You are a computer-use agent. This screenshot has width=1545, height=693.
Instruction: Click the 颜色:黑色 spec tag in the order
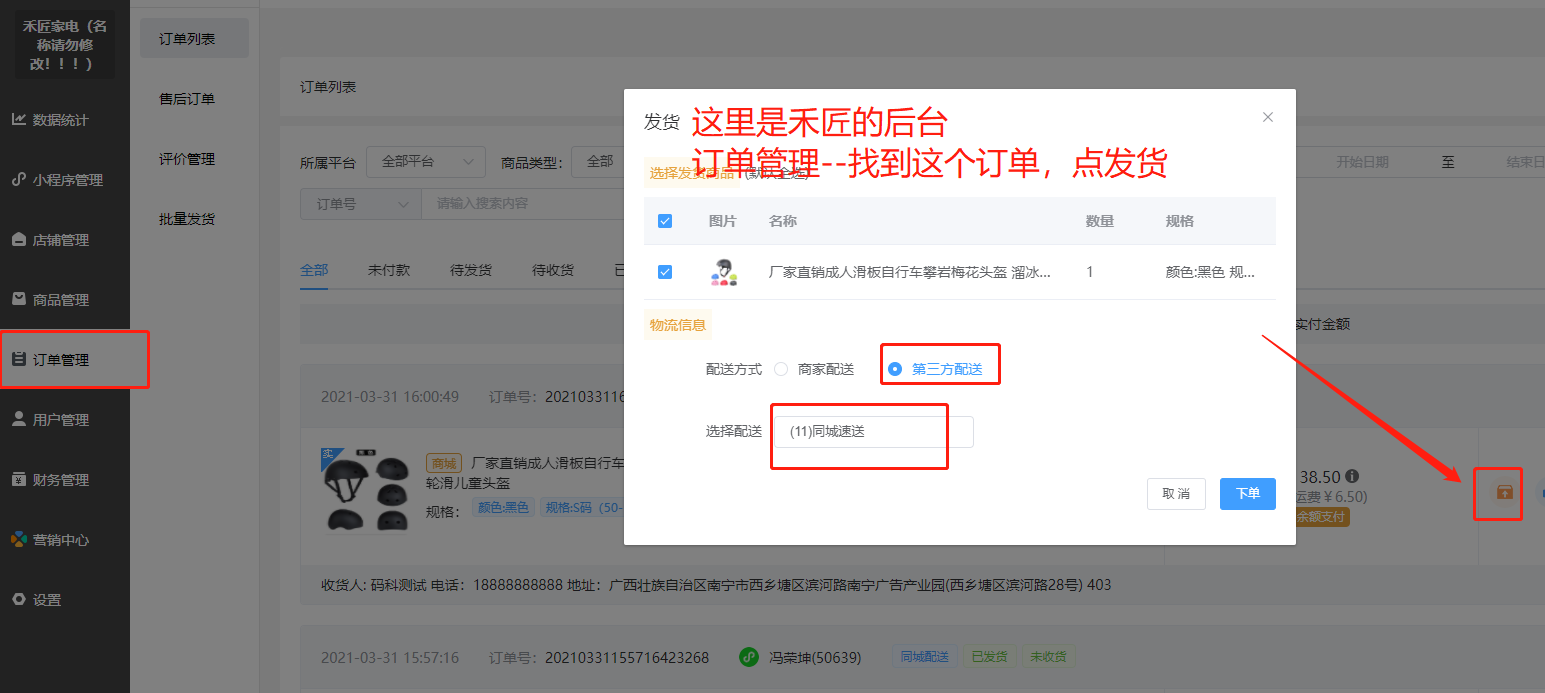[x=504, y=508]
